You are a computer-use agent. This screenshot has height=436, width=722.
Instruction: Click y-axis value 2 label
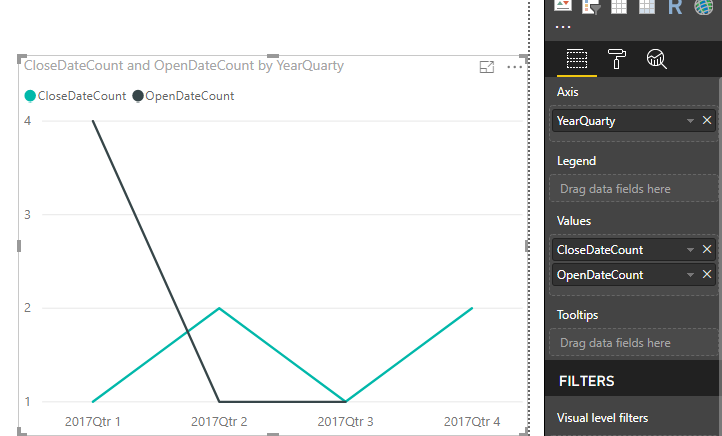(28, 308)
